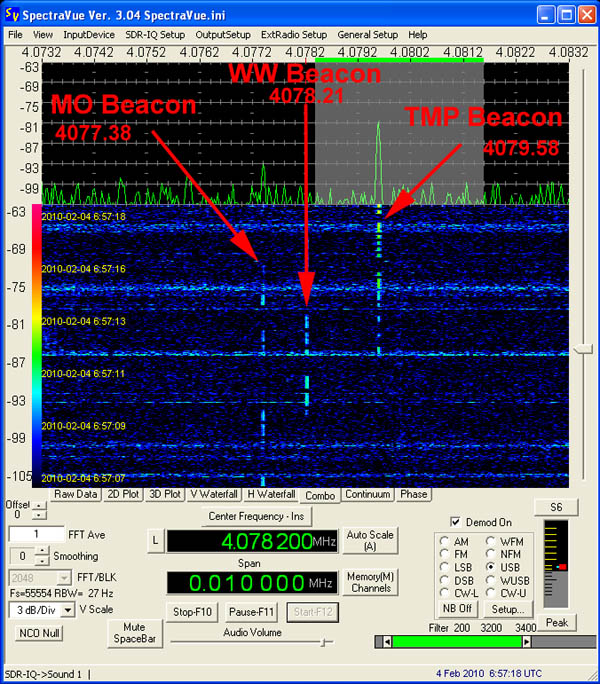Click the Center Frequency - Ins button
600x684 pixels.
tap(257, 516)
